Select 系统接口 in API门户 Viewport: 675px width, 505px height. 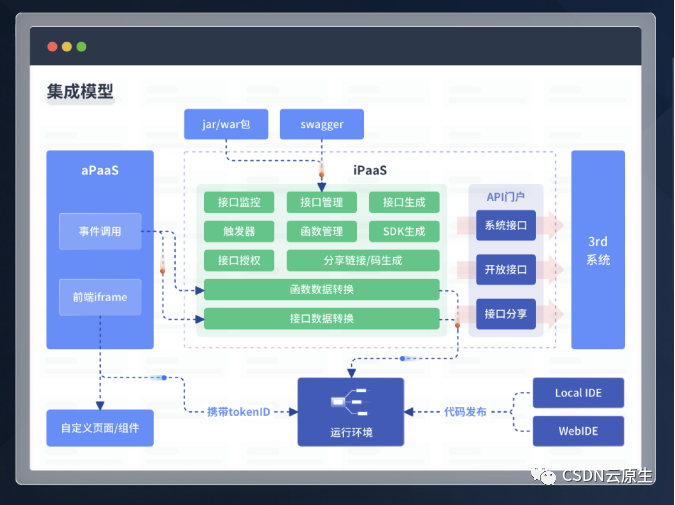(x=506, y=225)
